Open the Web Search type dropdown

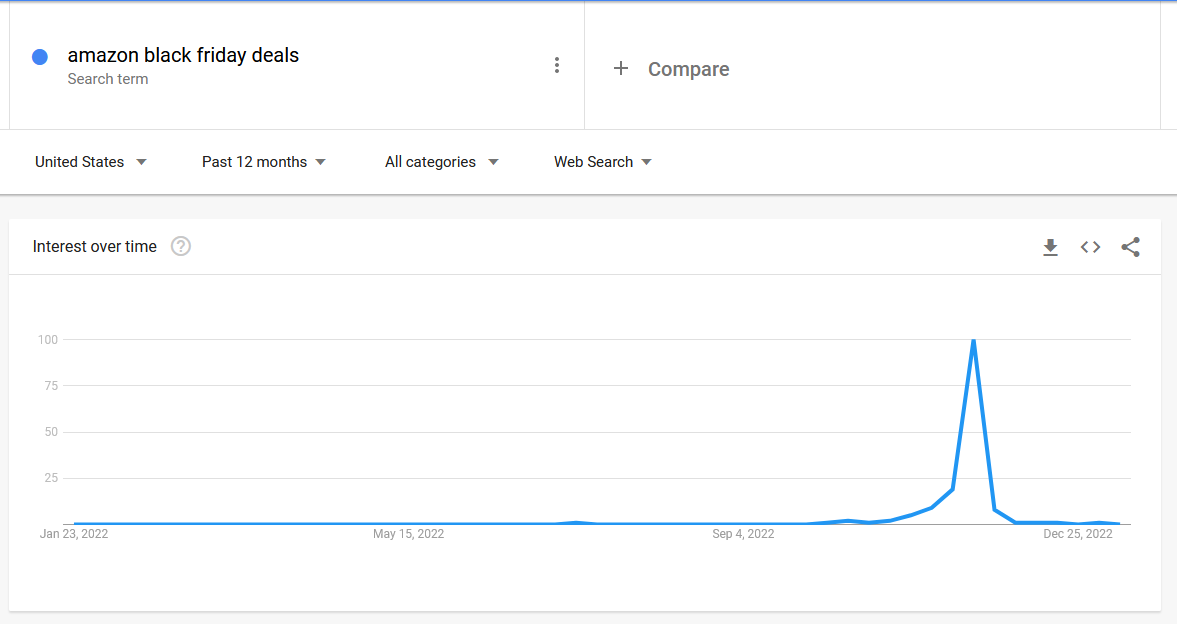tap(603, 162)
